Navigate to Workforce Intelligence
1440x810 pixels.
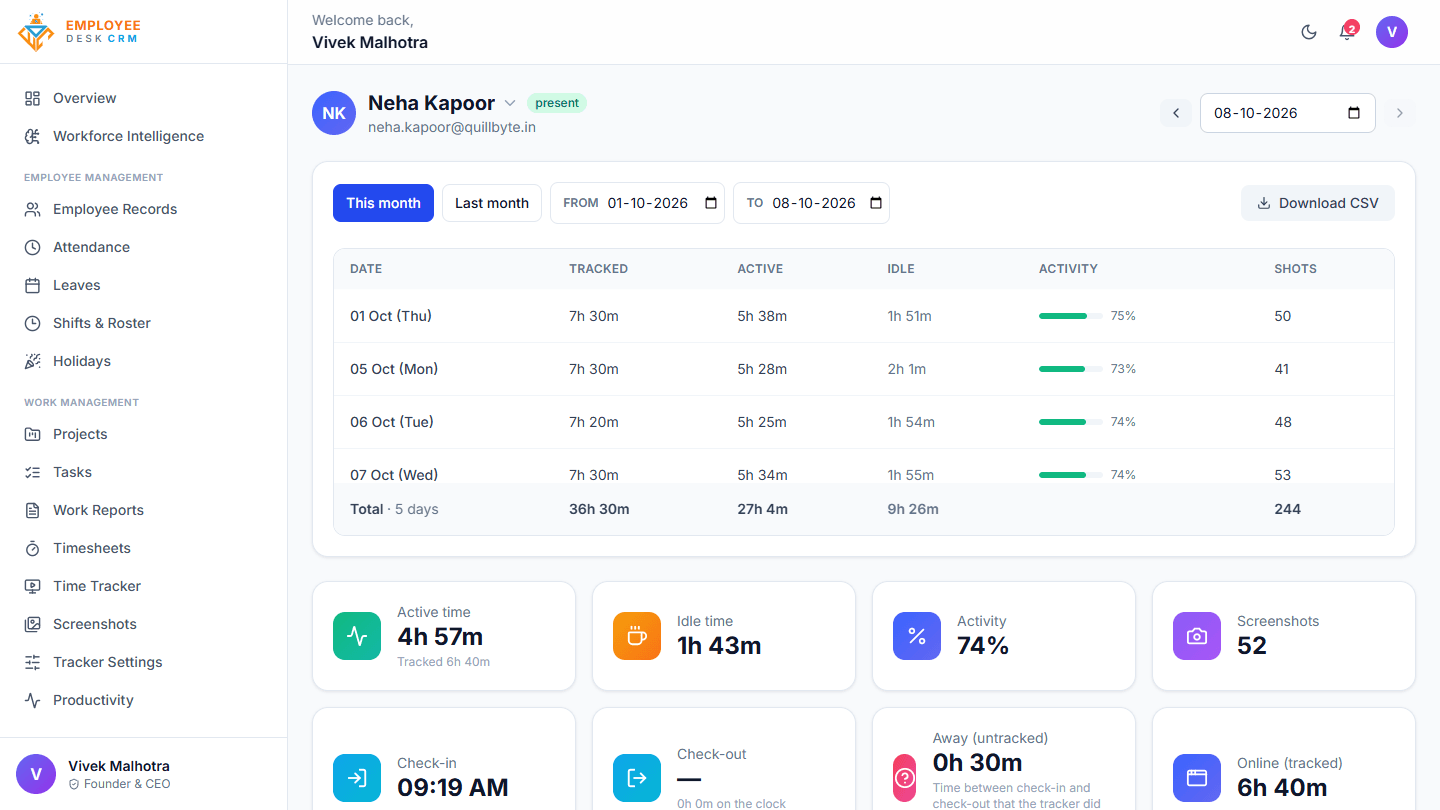(143, 136)
